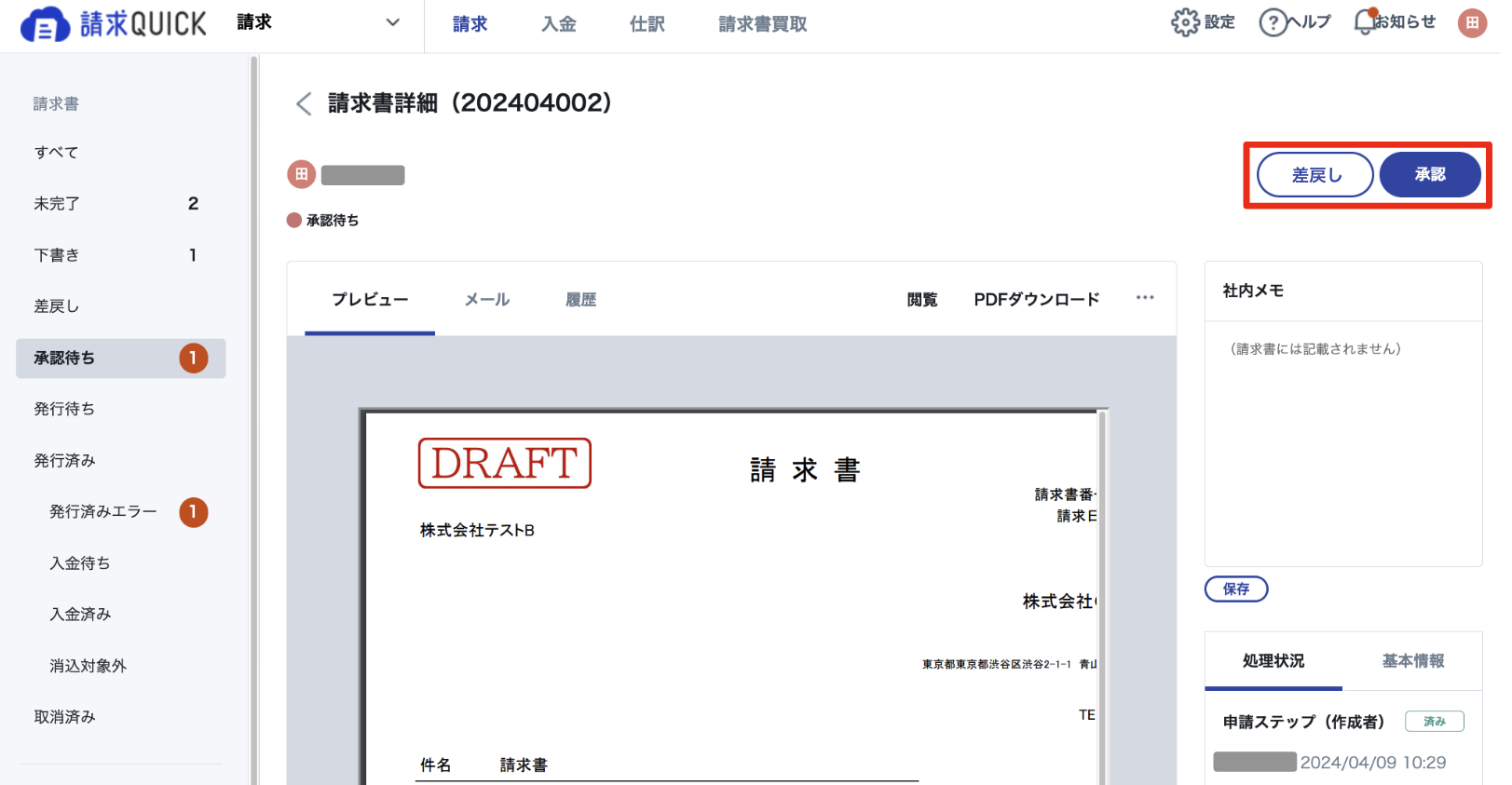Click the 株式会社テストB recipient text
Viewport: 1512px width, 785px height.
[477, 531]
